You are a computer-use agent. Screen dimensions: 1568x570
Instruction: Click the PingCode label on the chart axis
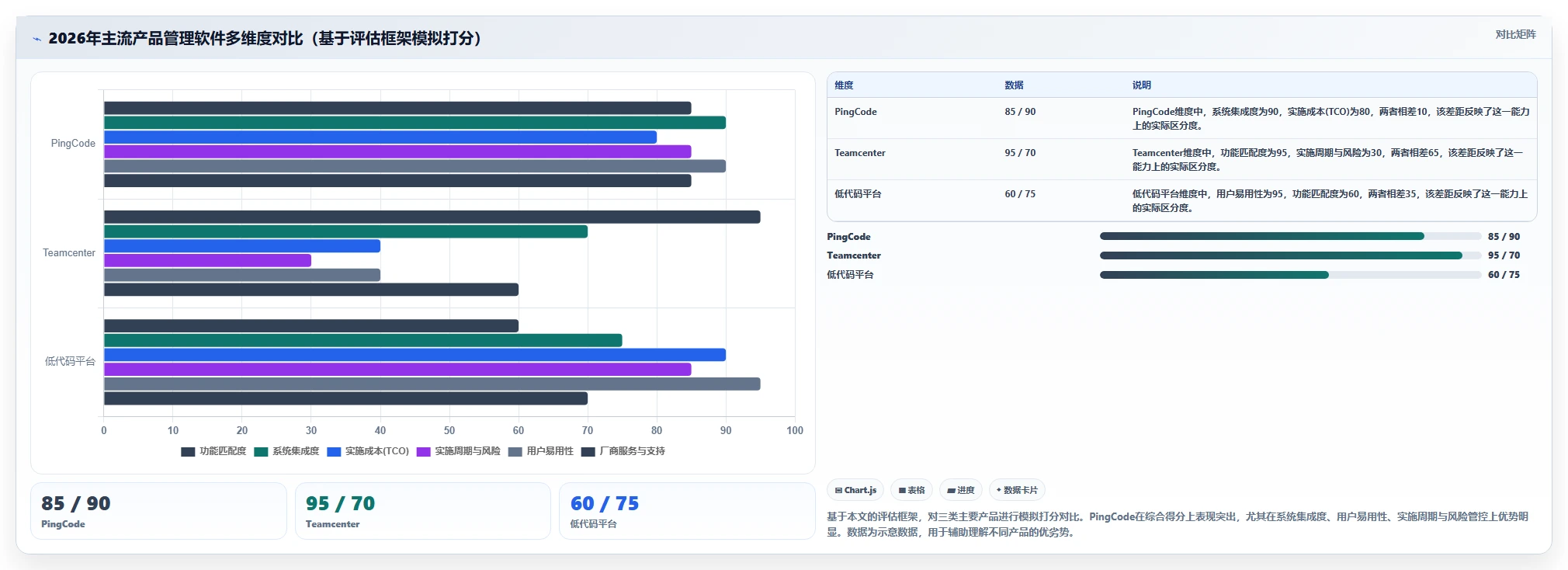[x=73, y=144]
